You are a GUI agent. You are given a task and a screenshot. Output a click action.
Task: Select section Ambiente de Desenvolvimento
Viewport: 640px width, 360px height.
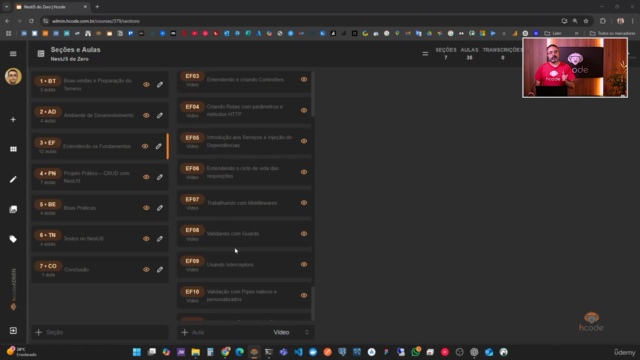point(99,116)
